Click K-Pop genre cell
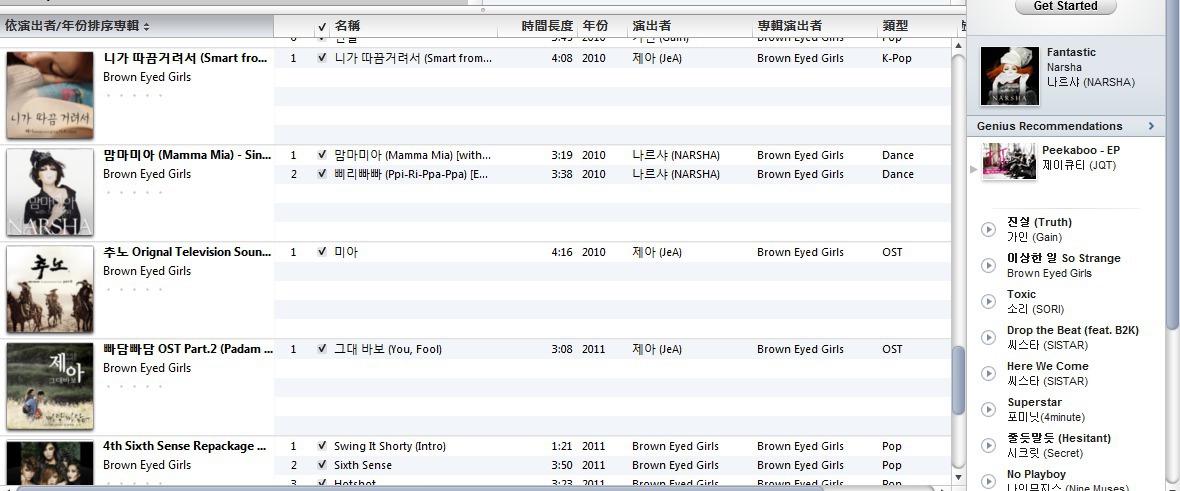This screenshot has height=491, width=1180. 896,57
